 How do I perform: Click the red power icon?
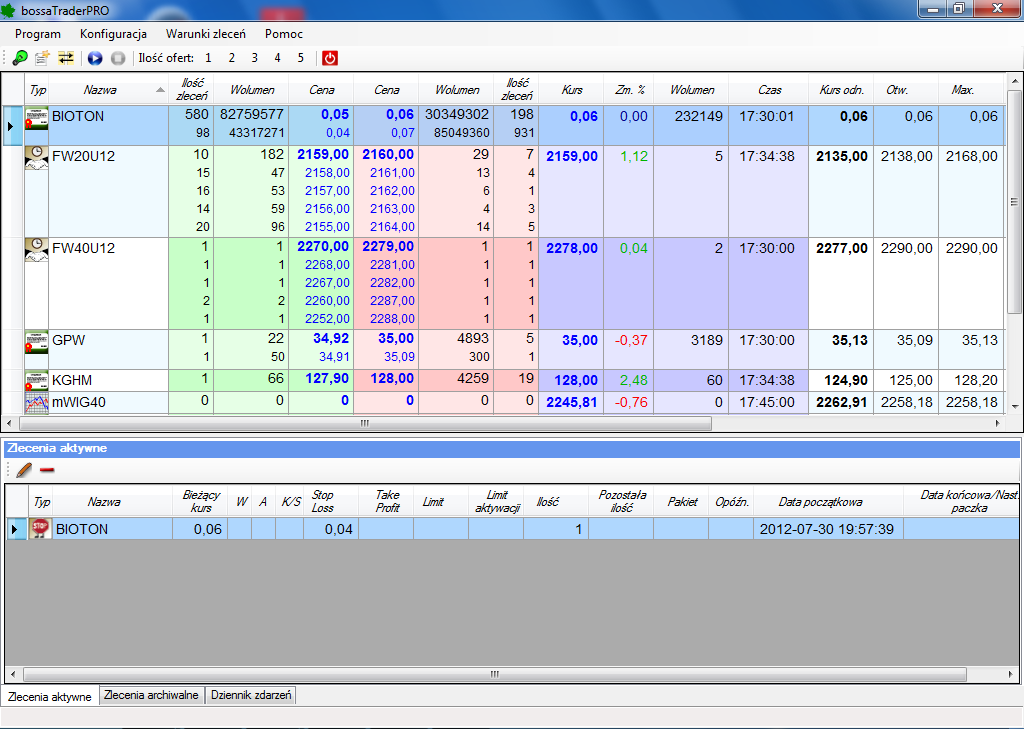click(330, 58)
